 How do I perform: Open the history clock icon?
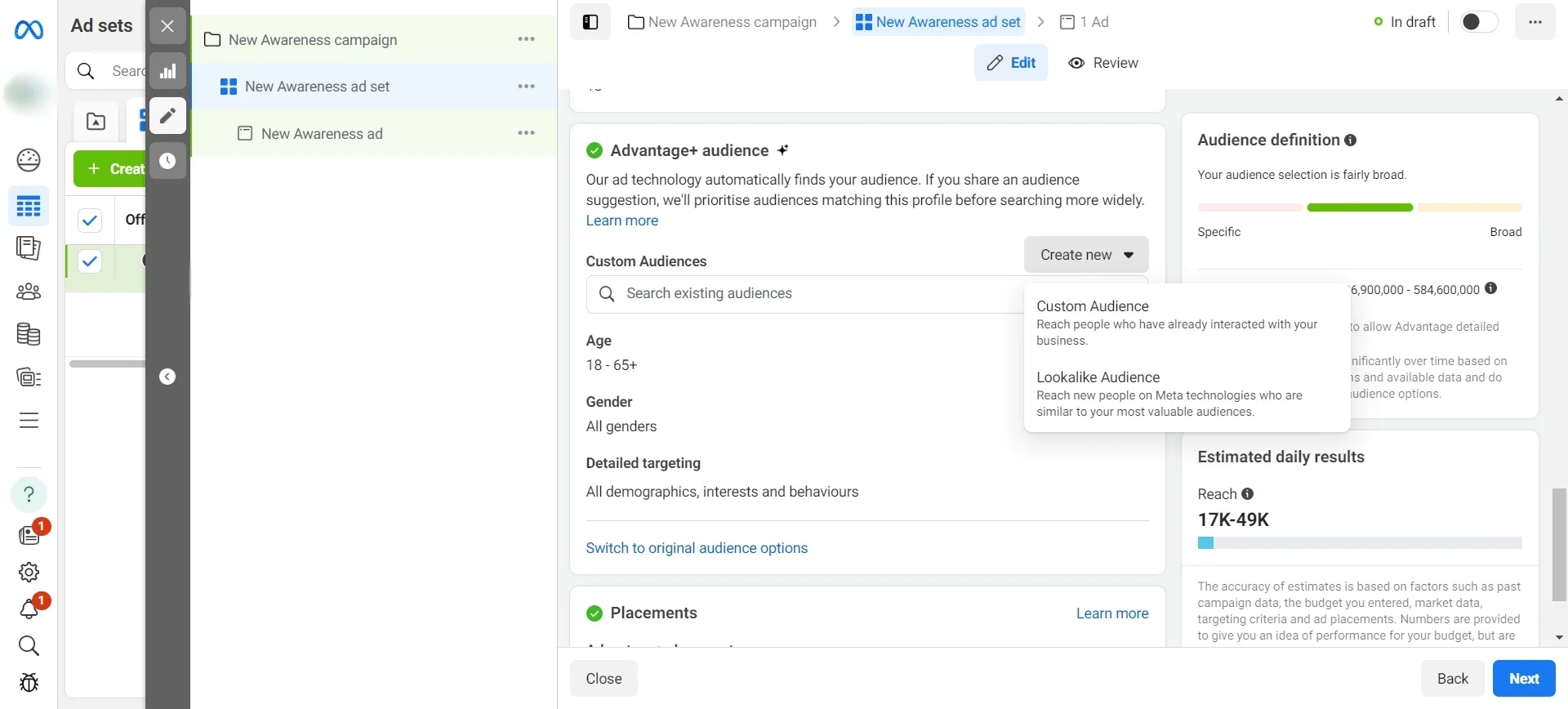167,161
